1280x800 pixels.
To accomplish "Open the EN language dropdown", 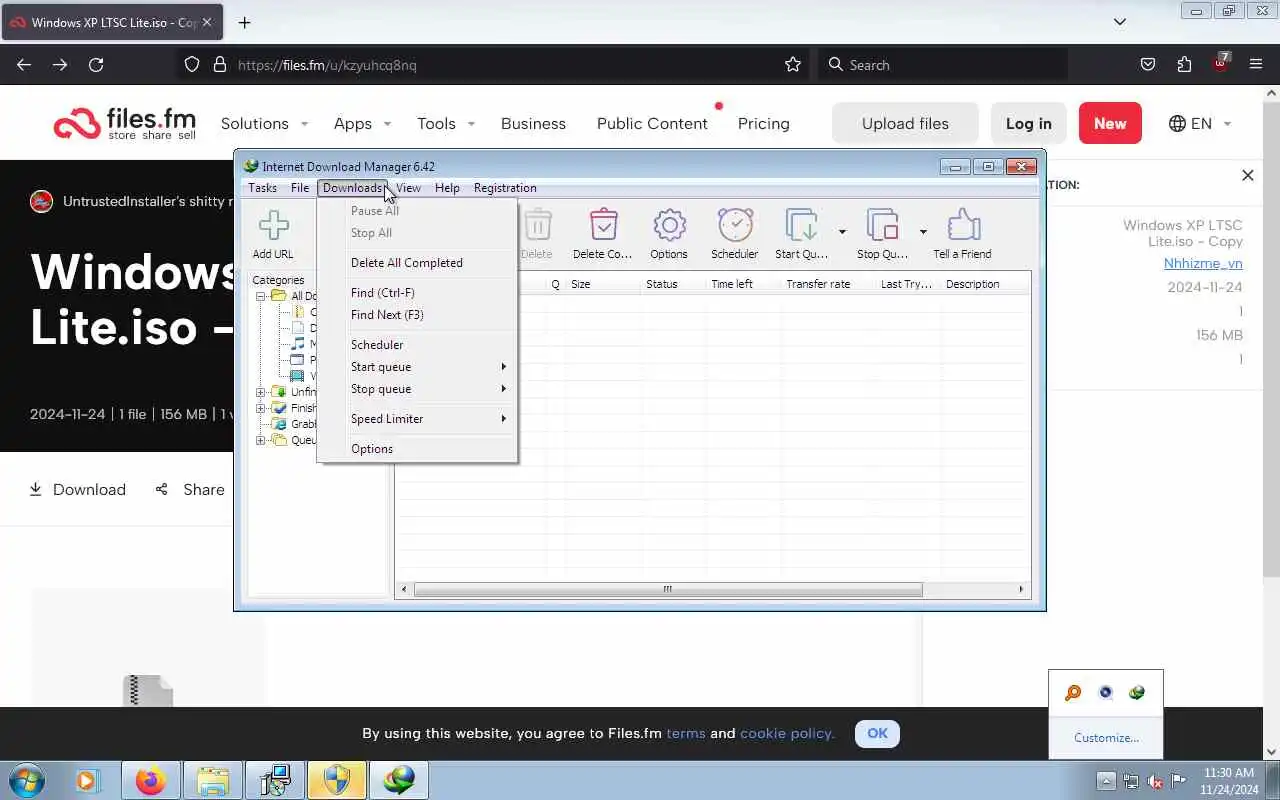I will pos(1200,123).
